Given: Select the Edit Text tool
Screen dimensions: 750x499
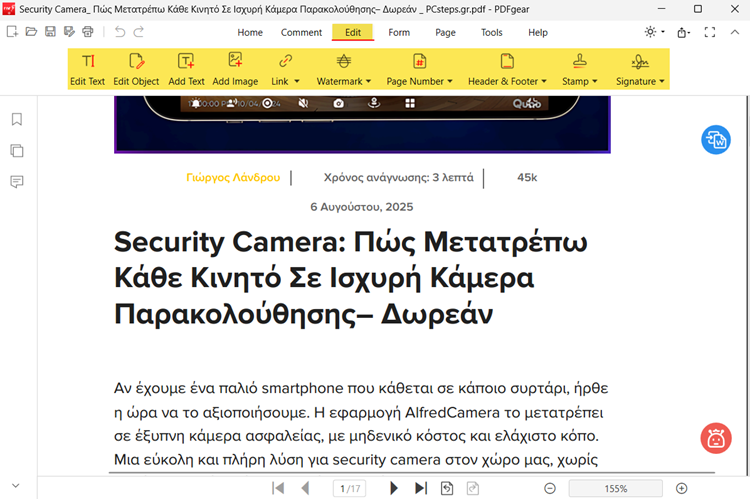Looking at the screenshot, I should 88,69.
